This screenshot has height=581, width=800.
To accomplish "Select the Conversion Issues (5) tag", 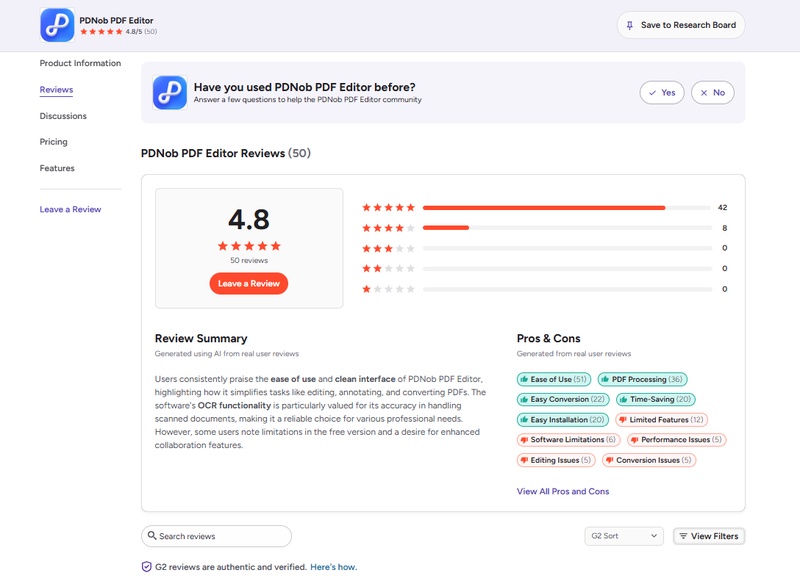I will point(649,460).
